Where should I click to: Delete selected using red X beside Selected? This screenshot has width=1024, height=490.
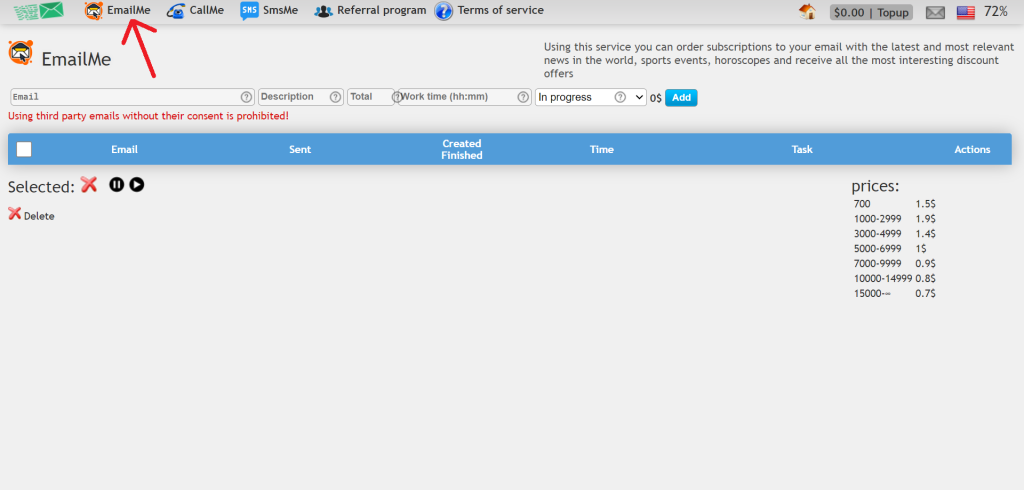click(x=89, y=184)
